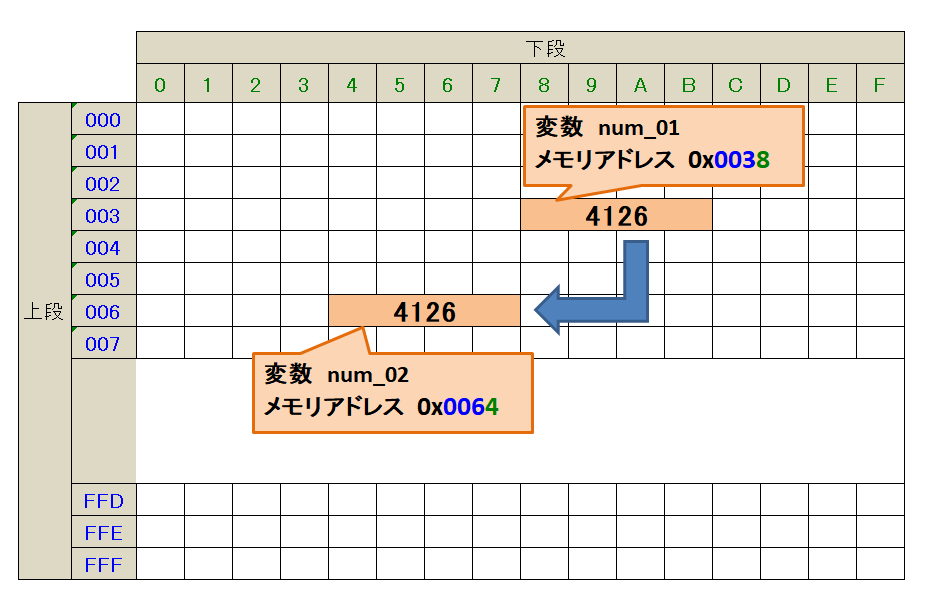Image resolution: width=926 pixels, height=594 pixels.
Task: Click the 下段 merged header cell
Action: point(520,48)
